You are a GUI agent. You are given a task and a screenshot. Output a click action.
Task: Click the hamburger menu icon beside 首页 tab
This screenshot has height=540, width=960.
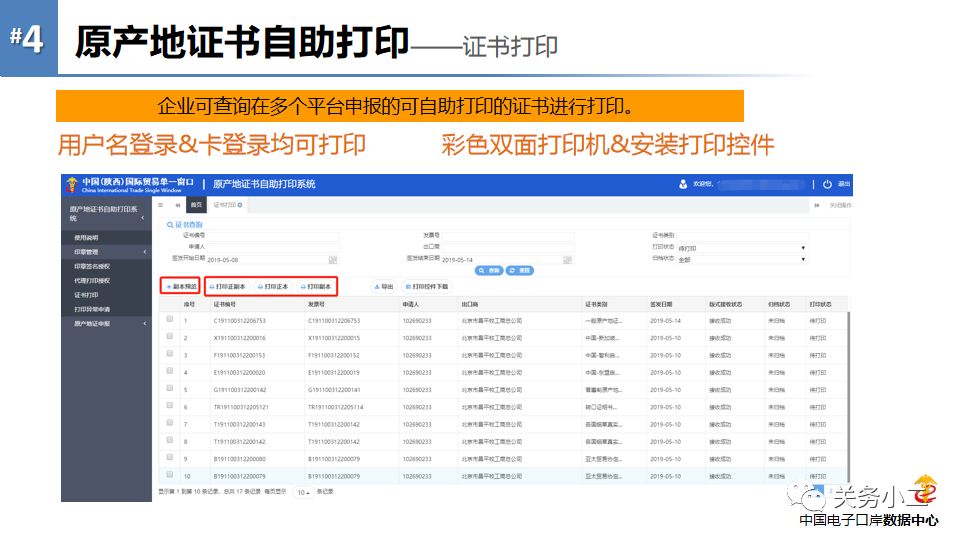[161, 205]
